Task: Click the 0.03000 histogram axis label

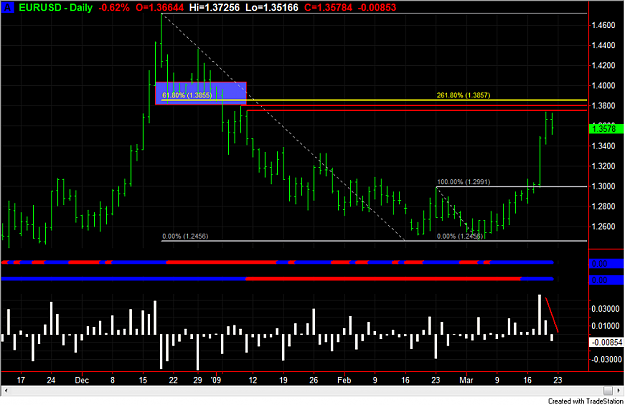Action: 605,309
